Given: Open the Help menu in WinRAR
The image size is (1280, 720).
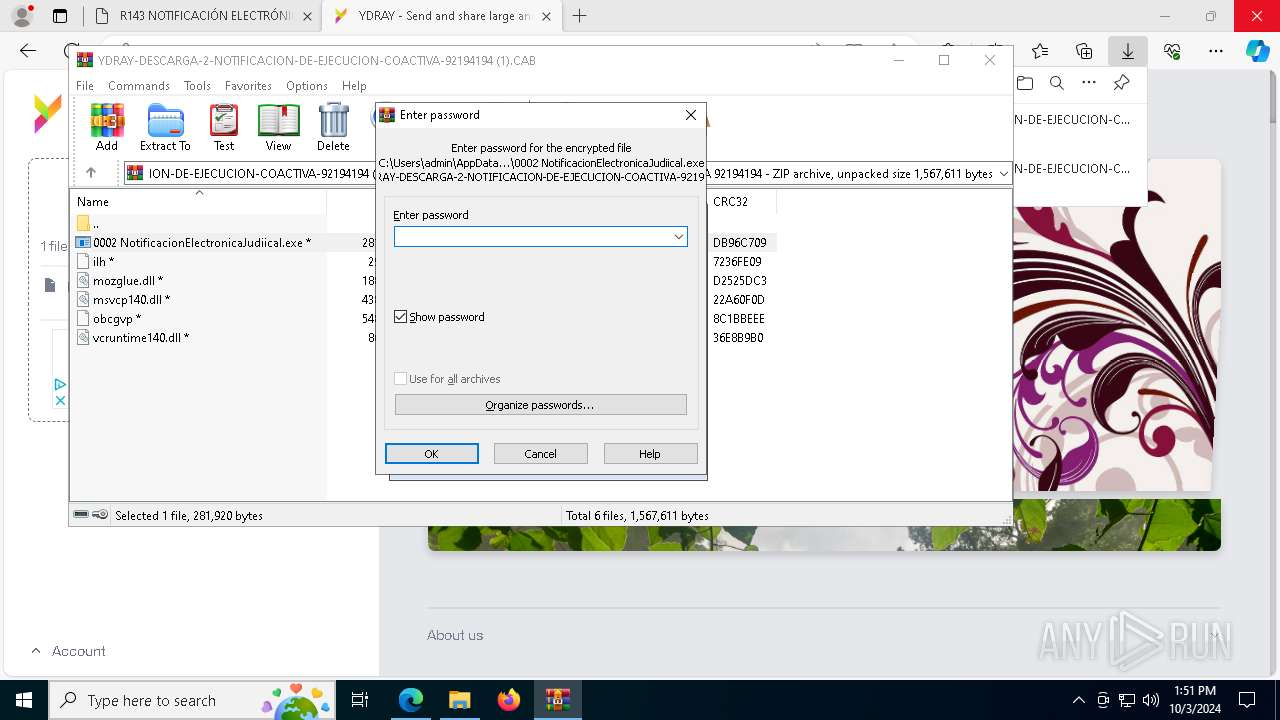Looking at the screenshot, I should coord(354,86).
